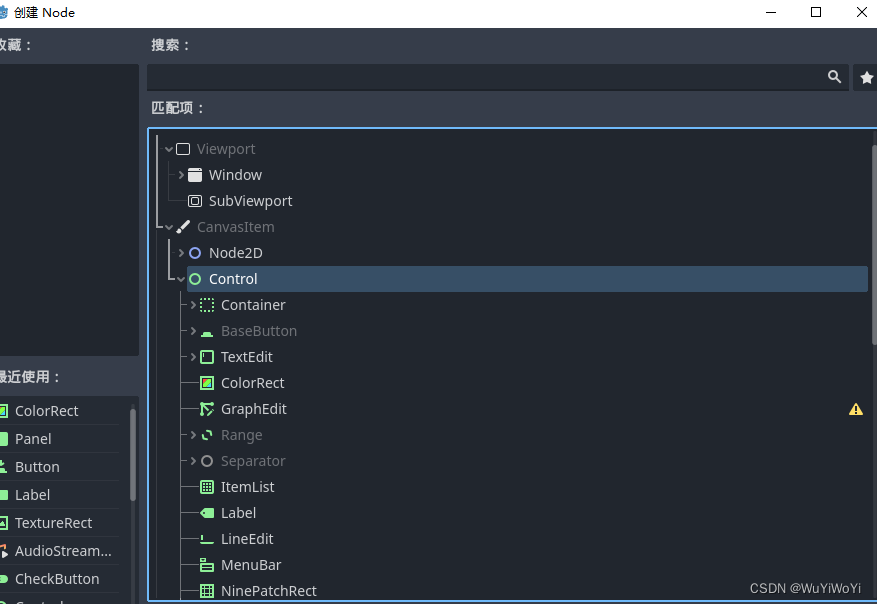This screenshot has height=604, width=877.
Task: Select Container in the matches tree
Action: point(253,305)
